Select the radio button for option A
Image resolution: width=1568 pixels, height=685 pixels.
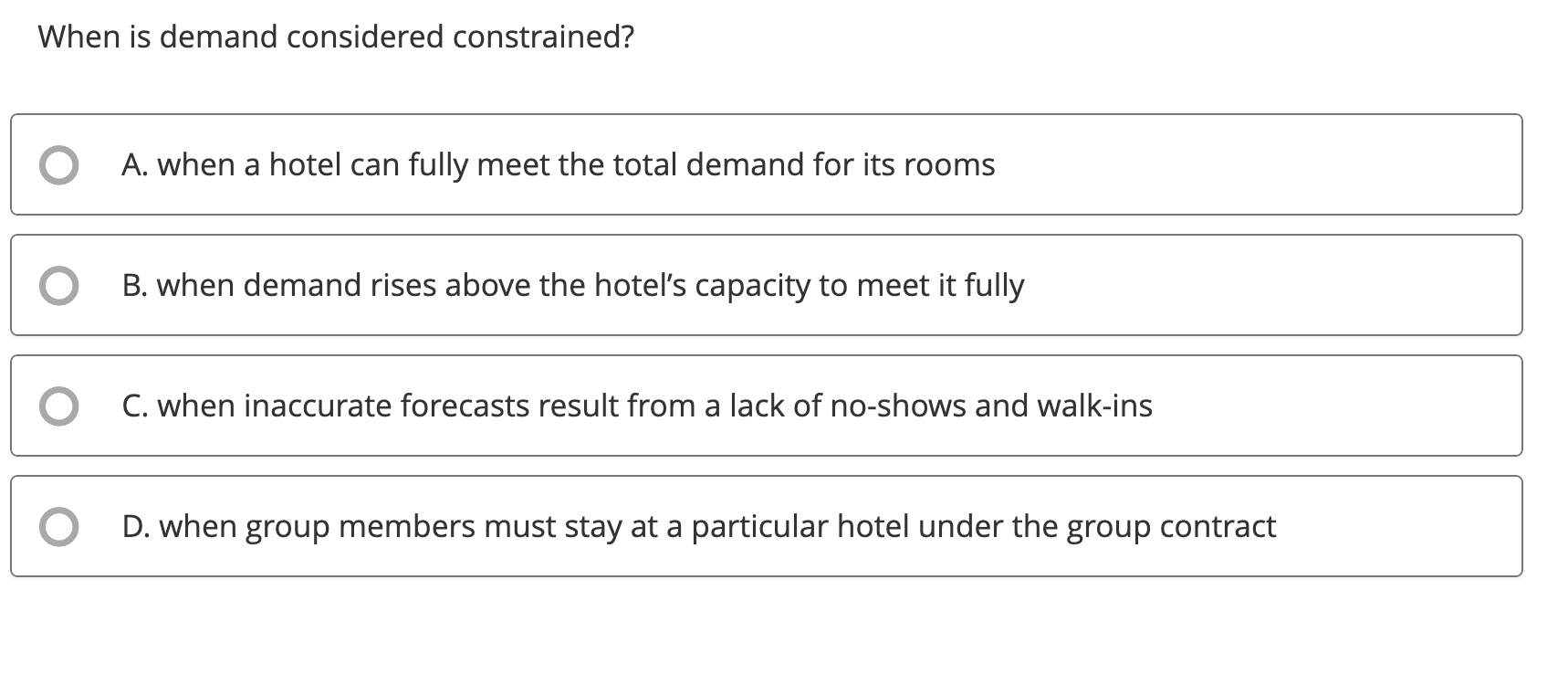pos(59,164)
